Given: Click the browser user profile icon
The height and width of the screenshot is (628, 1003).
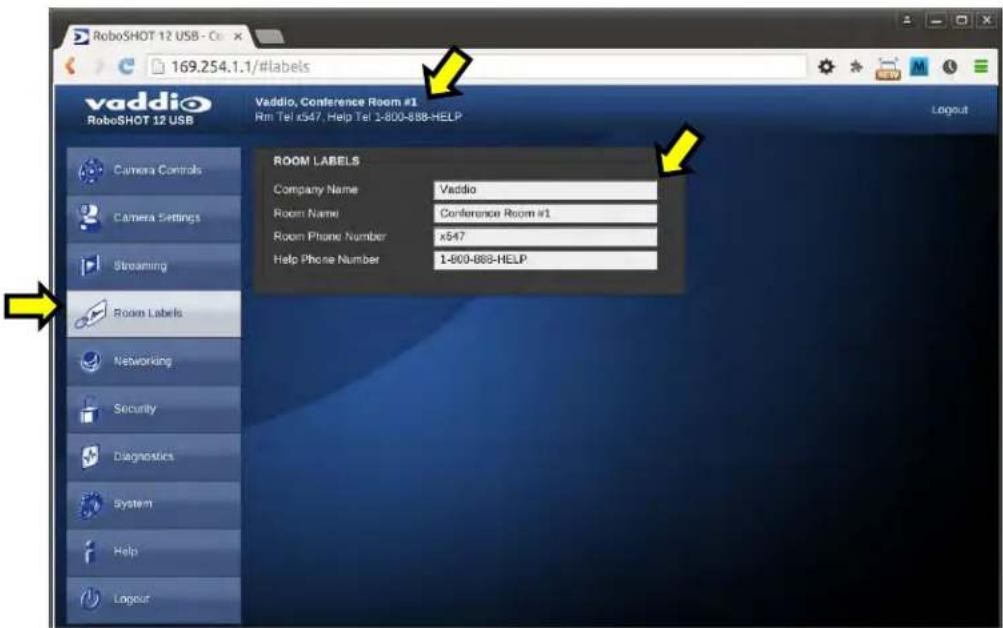Looking at the screenshot, I should tap(906, 20).
